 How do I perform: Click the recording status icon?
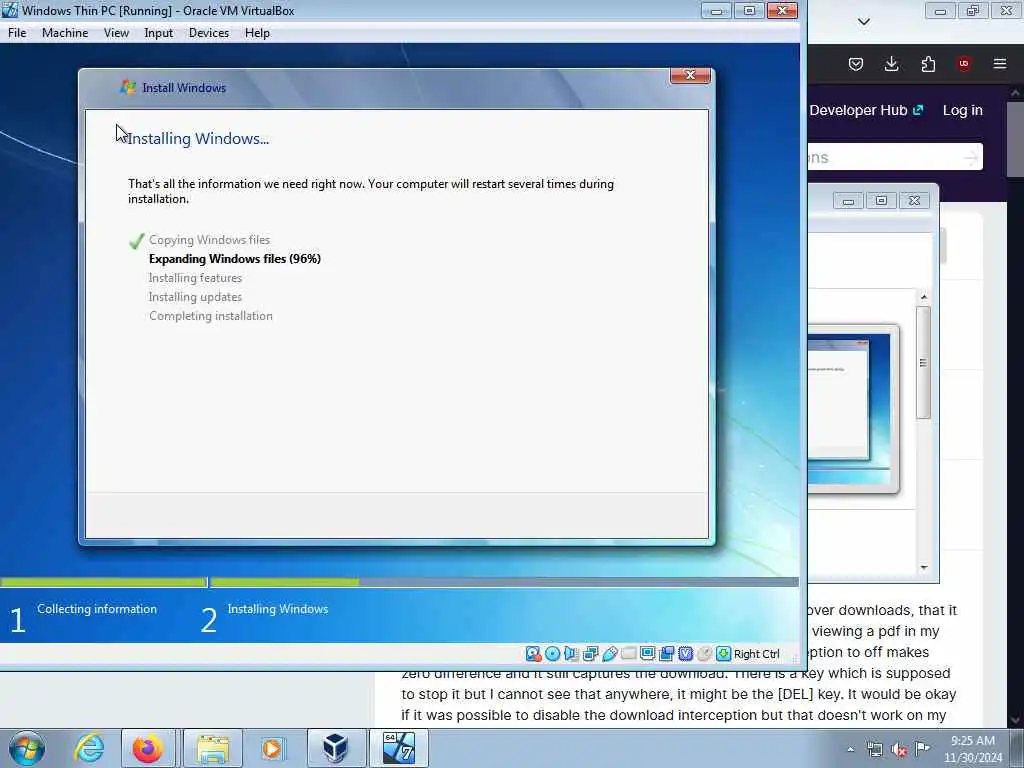(x=666, y=654)
